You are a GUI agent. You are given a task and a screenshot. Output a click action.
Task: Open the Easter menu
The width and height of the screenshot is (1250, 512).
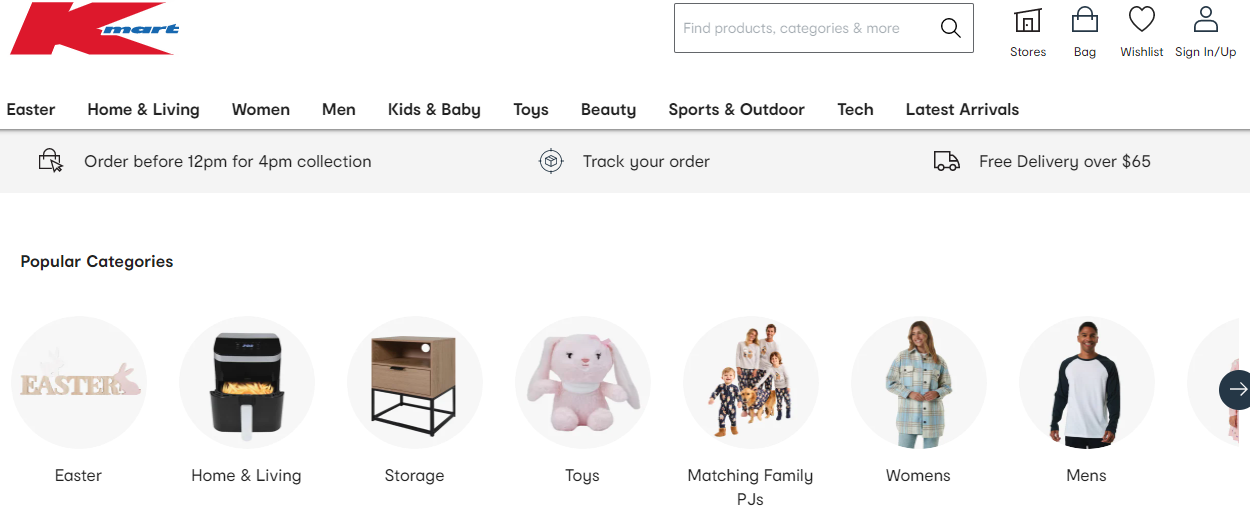31,110
